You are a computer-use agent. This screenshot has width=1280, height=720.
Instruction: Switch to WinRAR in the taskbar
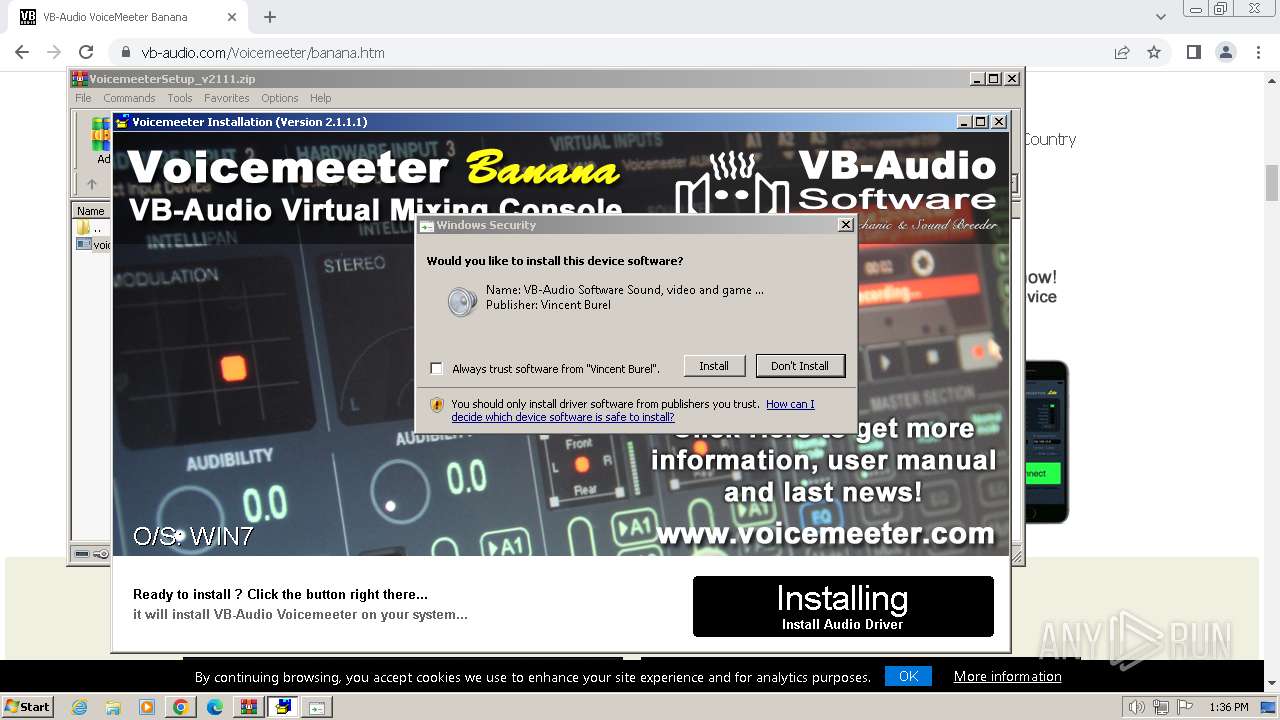pos(249,707)
